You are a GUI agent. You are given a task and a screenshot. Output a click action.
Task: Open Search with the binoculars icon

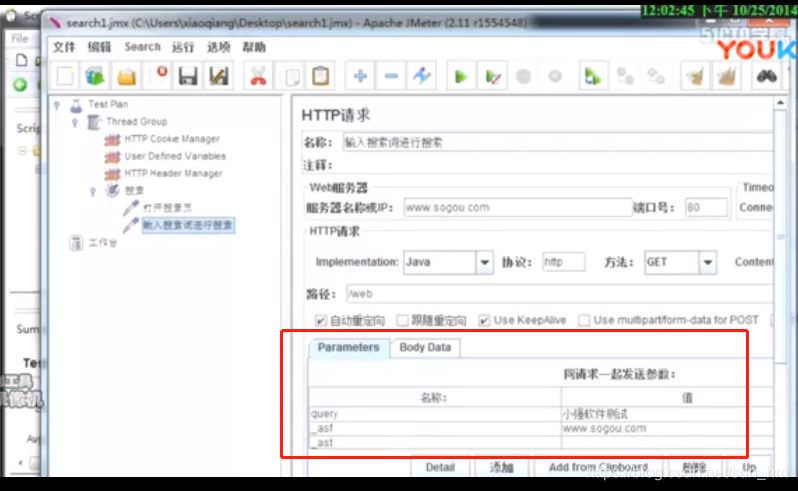(766, 76)
